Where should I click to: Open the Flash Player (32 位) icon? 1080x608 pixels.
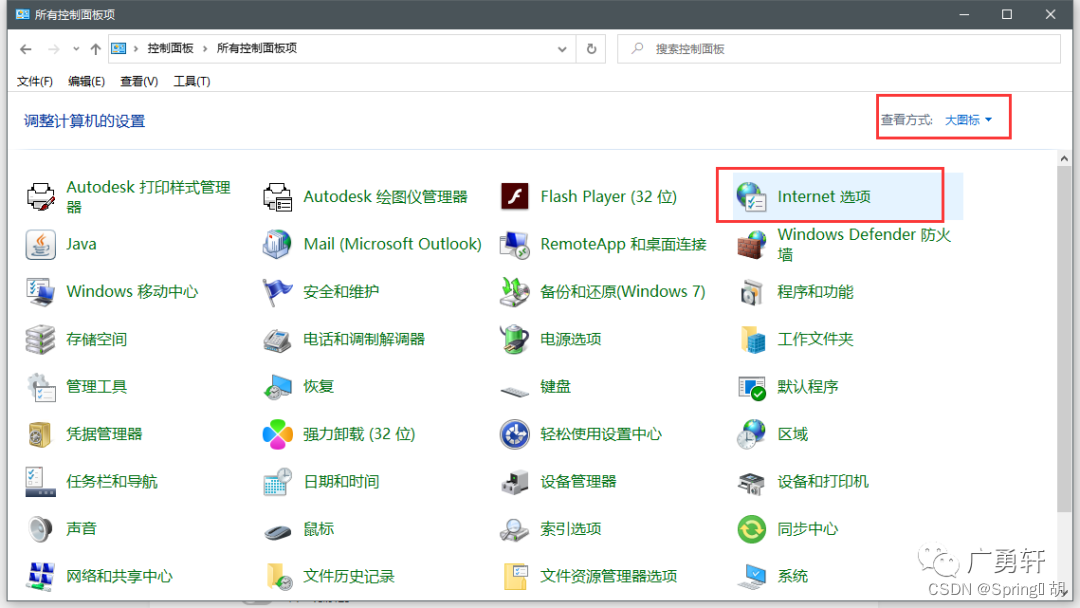(x=515, y=197)
